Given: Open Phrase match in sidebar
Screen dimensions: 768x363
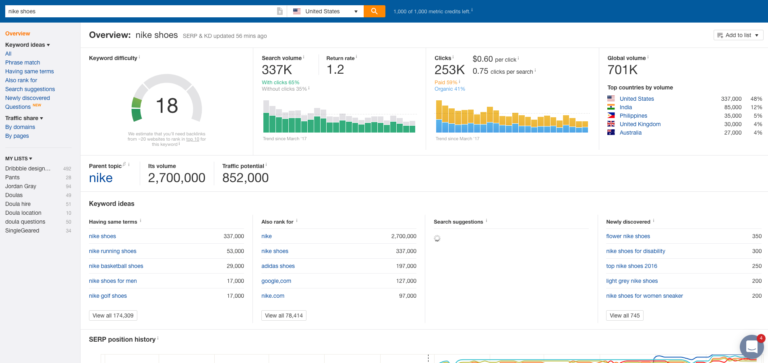Looking at the screenshot, I should [23, 63].
